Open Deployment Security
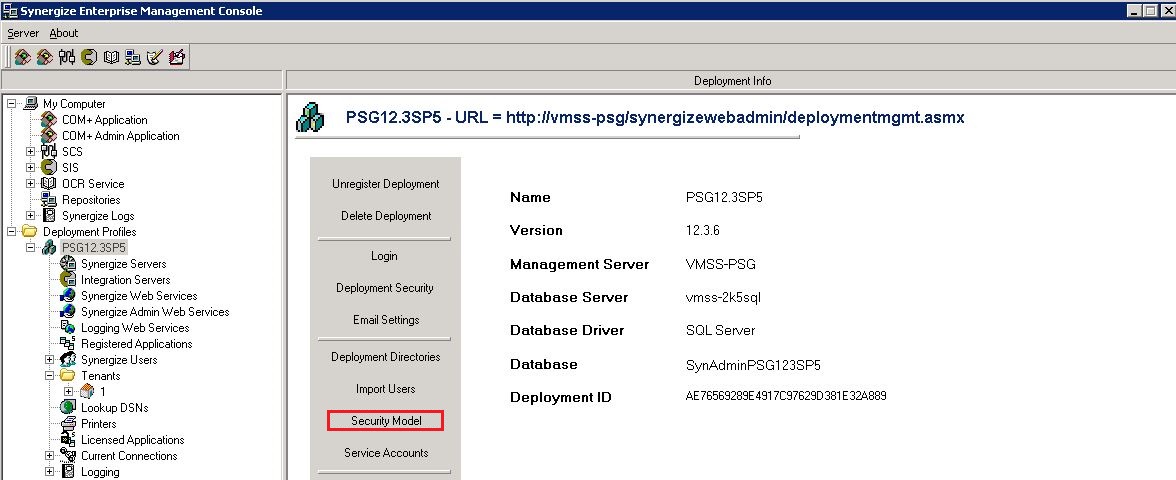The width and height of the screenshot is (1176, 480). pos(385,288)
